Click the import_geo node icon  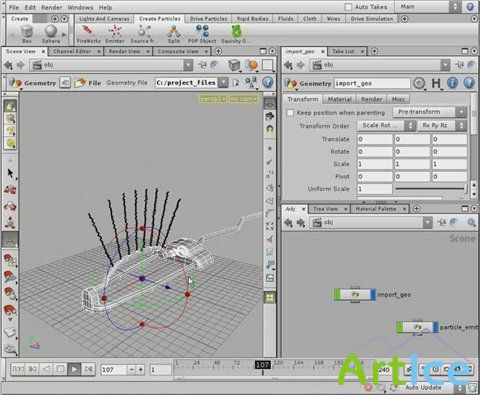(x=355, y=295)
